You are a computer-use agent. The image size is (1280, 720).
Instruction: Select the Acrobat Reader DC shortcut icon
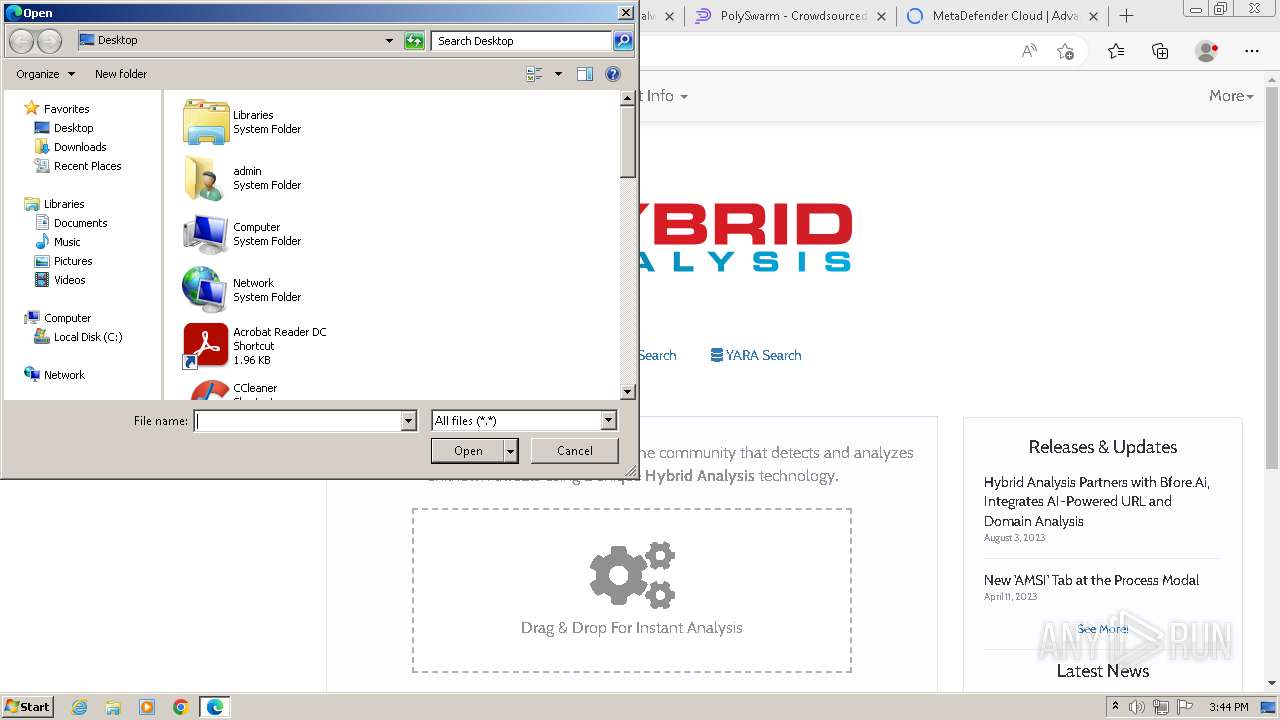click(206, 346)
